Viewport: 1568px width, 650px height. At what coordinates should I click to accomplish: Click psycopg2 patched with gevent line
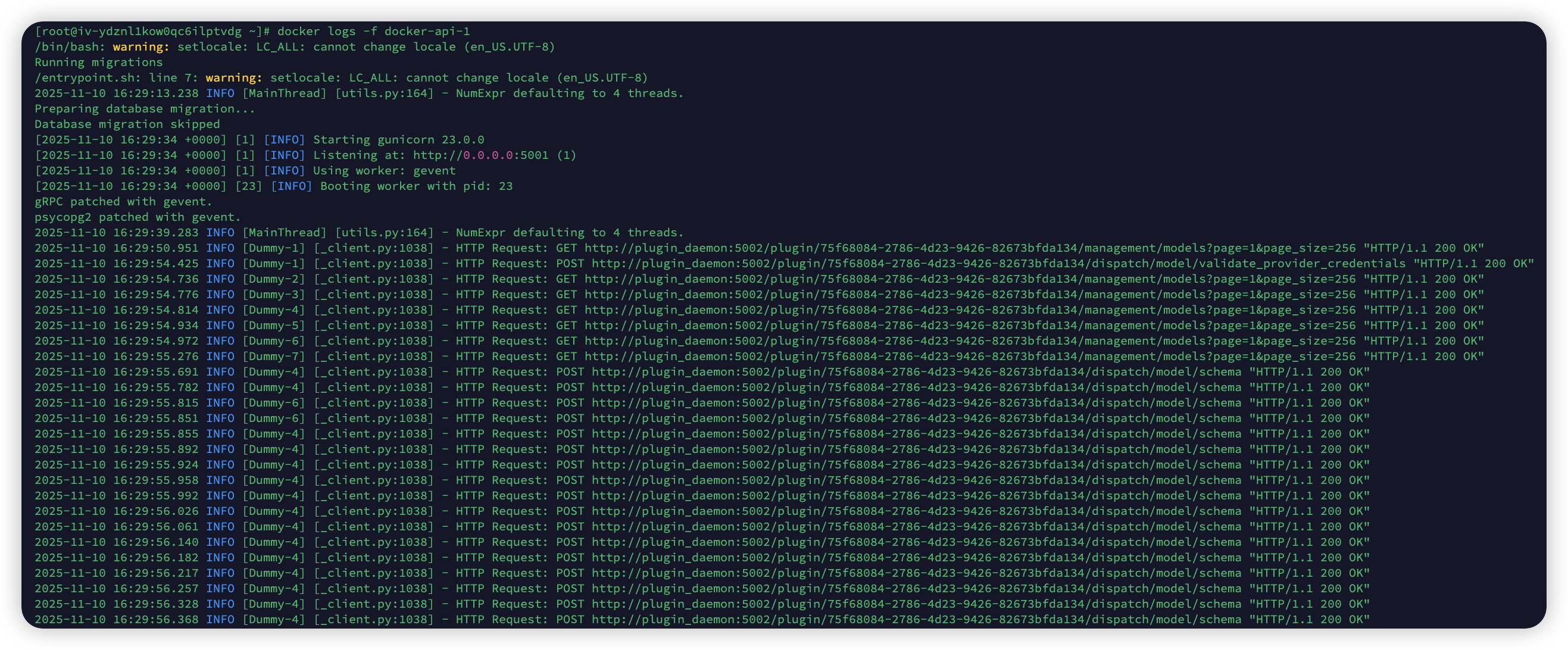click(138, 217)
